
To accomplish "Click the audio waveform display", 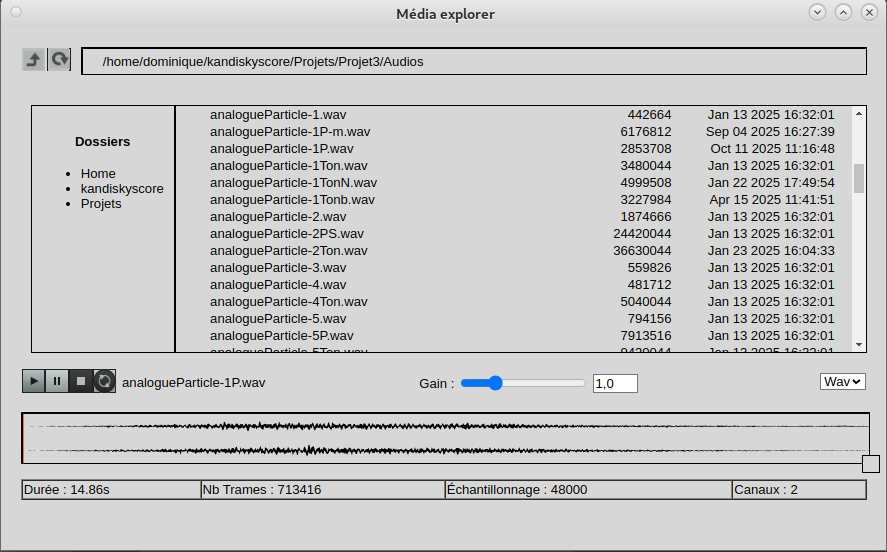I will (445, 438).
